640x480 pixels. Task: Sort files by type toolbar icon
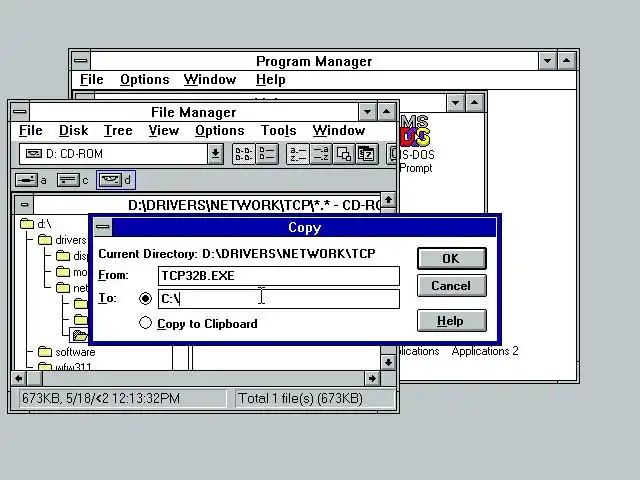[321, 154]
